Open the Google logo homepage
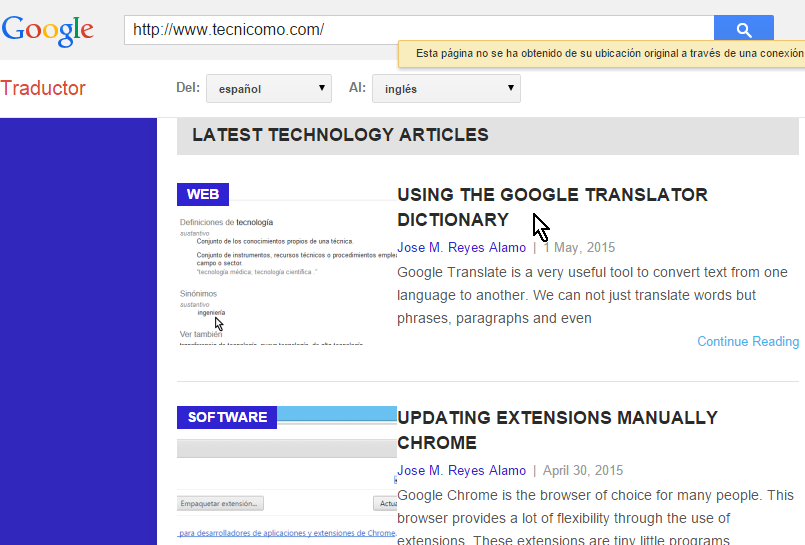The image size is (805, 545). click(x=48, y=31)
